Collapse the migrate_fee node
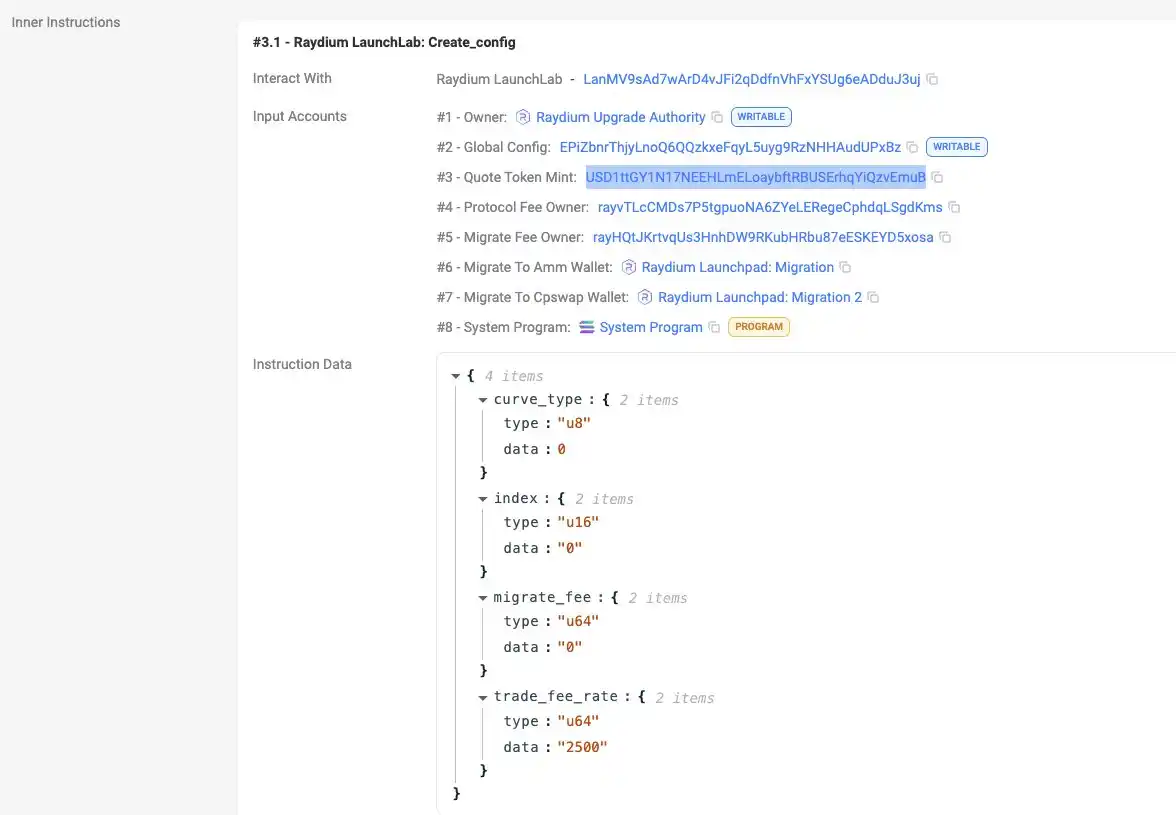 483,598
